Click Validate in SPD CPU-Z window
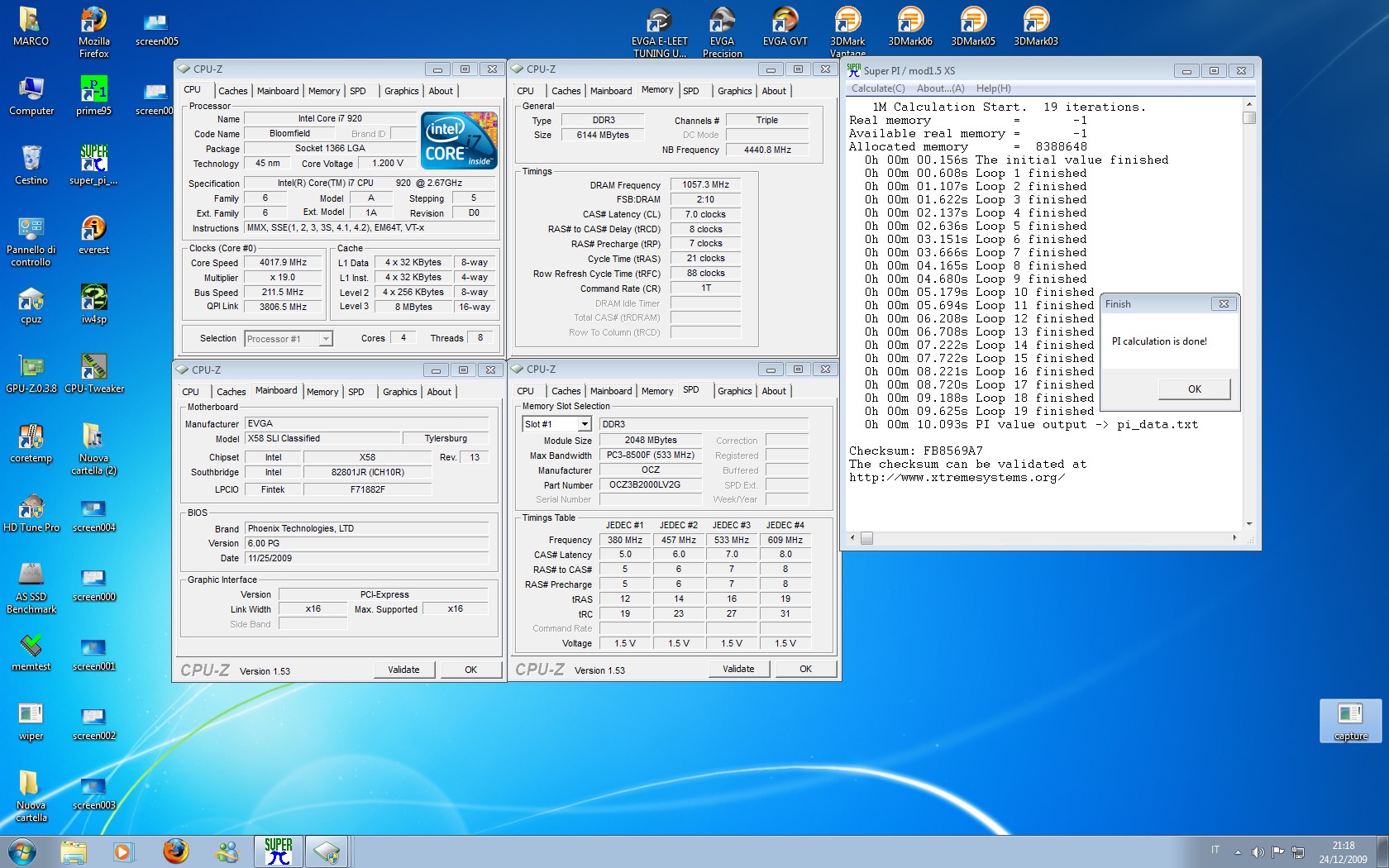This screenshot has width=1389, height=868. click(738, 669)
